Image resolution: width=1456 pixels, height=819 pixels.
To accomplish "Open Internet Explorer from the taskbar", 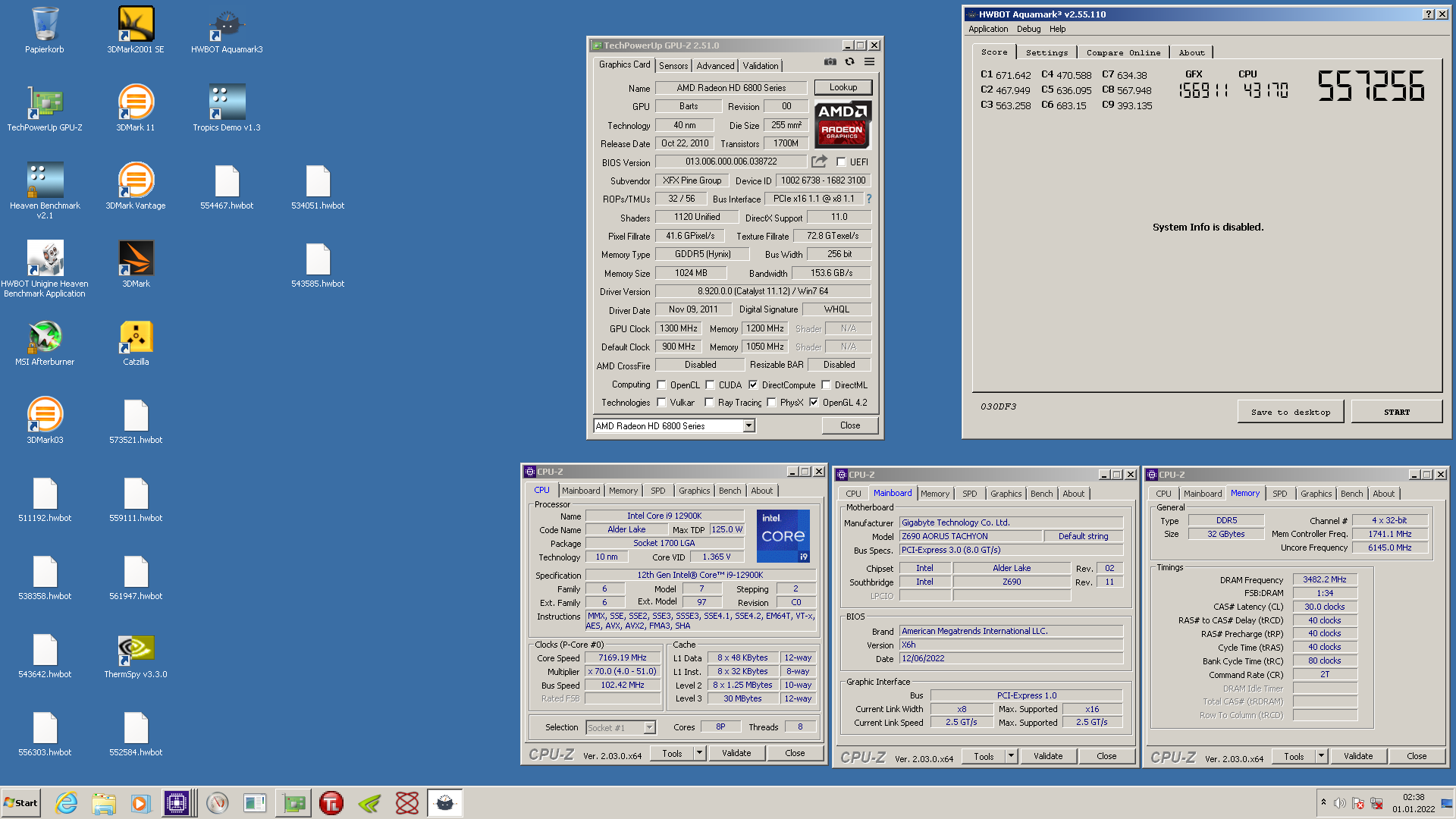I will pyautogui.click(x=66, y=803).
